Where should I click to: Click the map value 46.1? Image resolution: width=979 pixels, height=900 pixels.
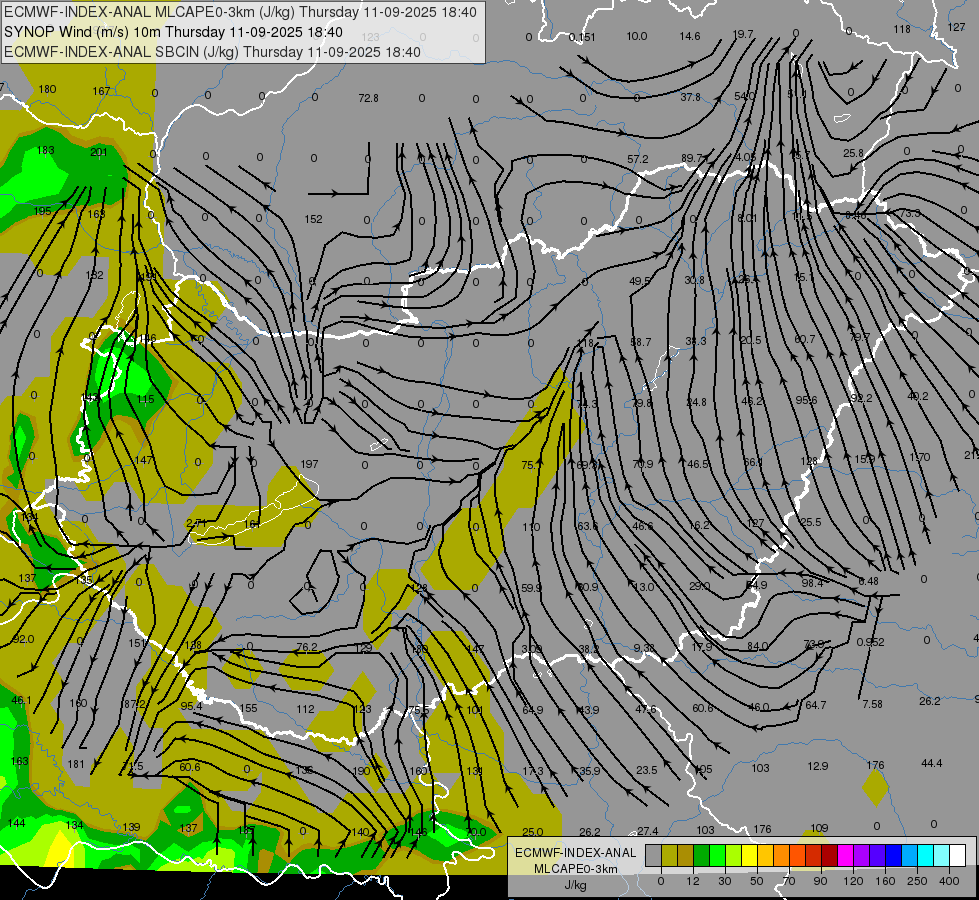point(21,700)
